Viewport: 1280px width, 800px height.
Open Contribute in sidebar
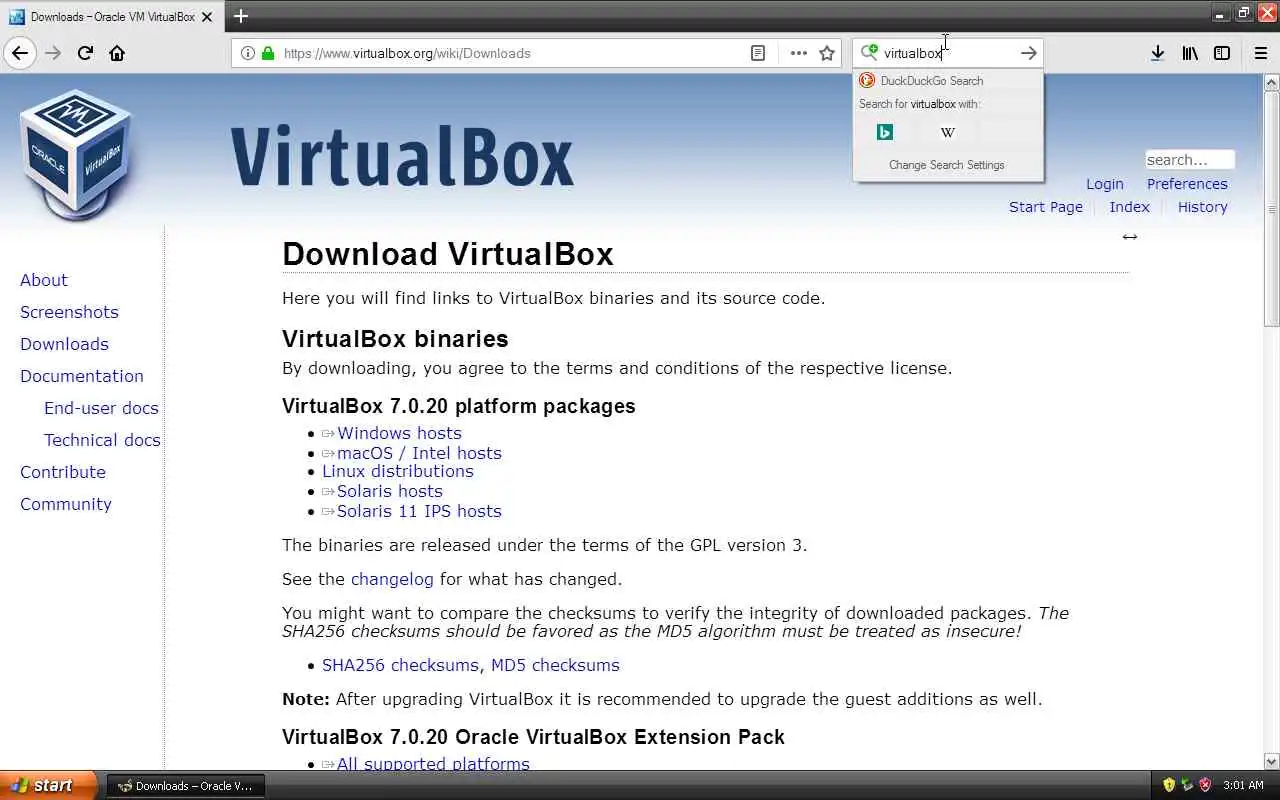coord(63,472)
